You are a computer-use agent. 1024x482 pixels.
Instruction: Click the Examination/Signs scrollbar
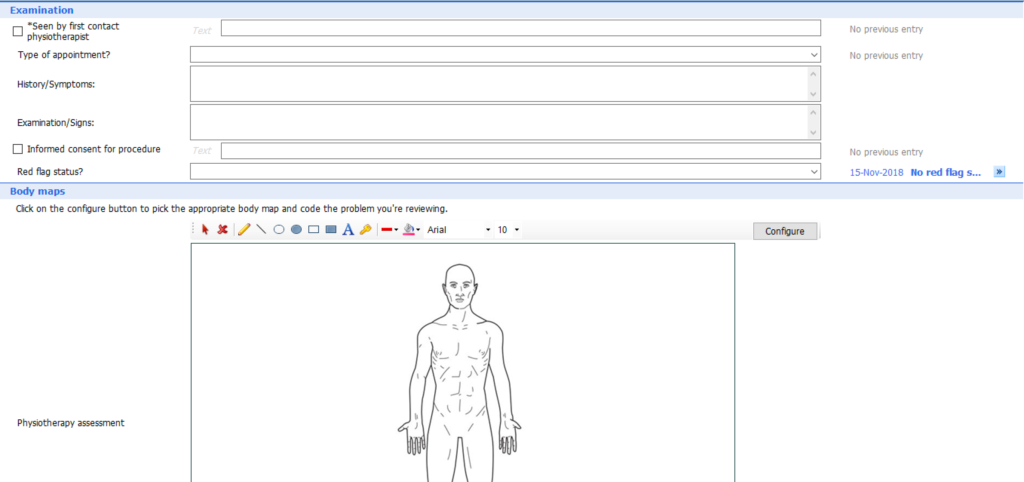(814, 122)
